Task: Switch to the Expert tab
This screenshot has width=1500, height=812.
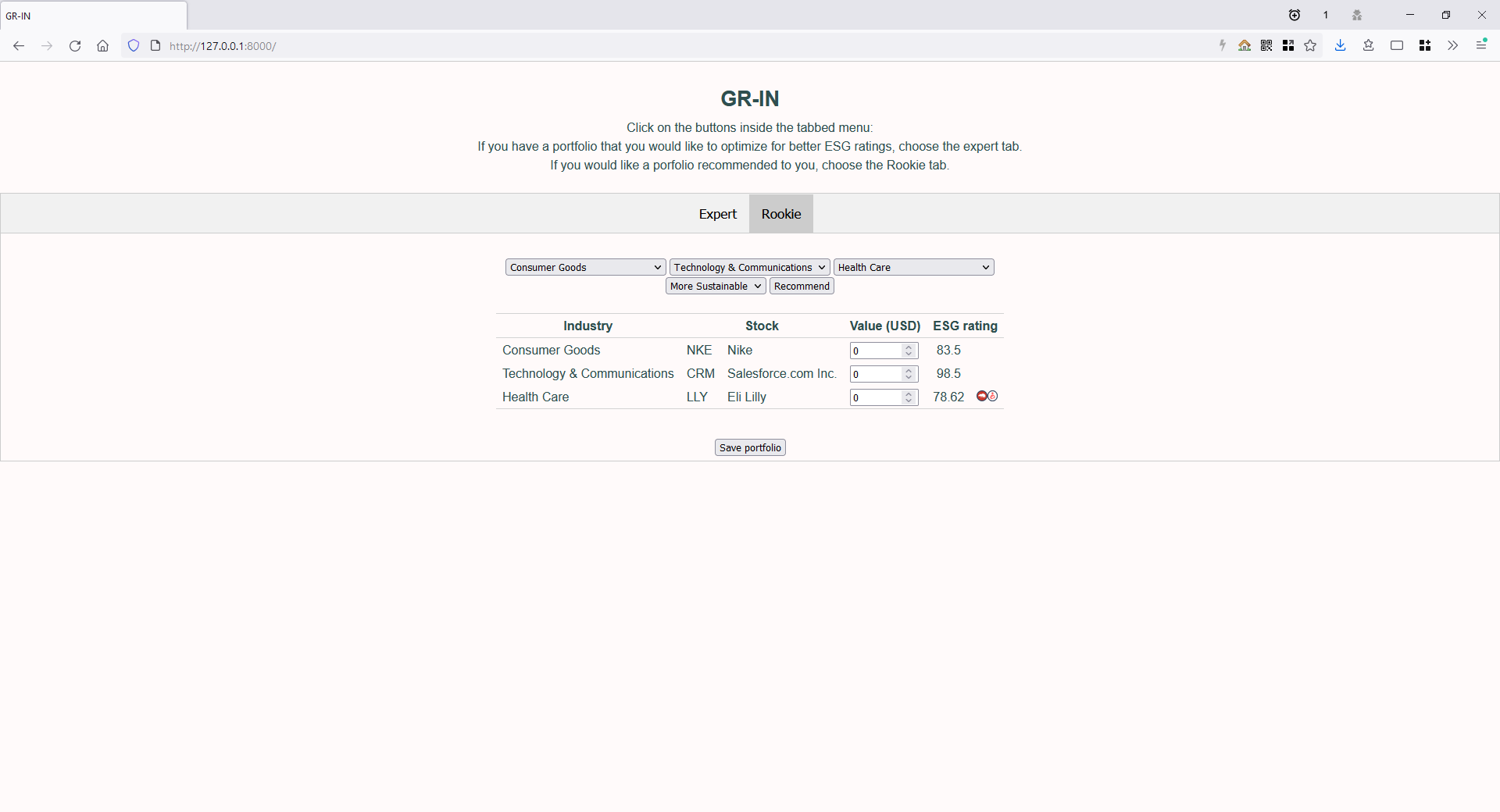Action: (717, 214)
